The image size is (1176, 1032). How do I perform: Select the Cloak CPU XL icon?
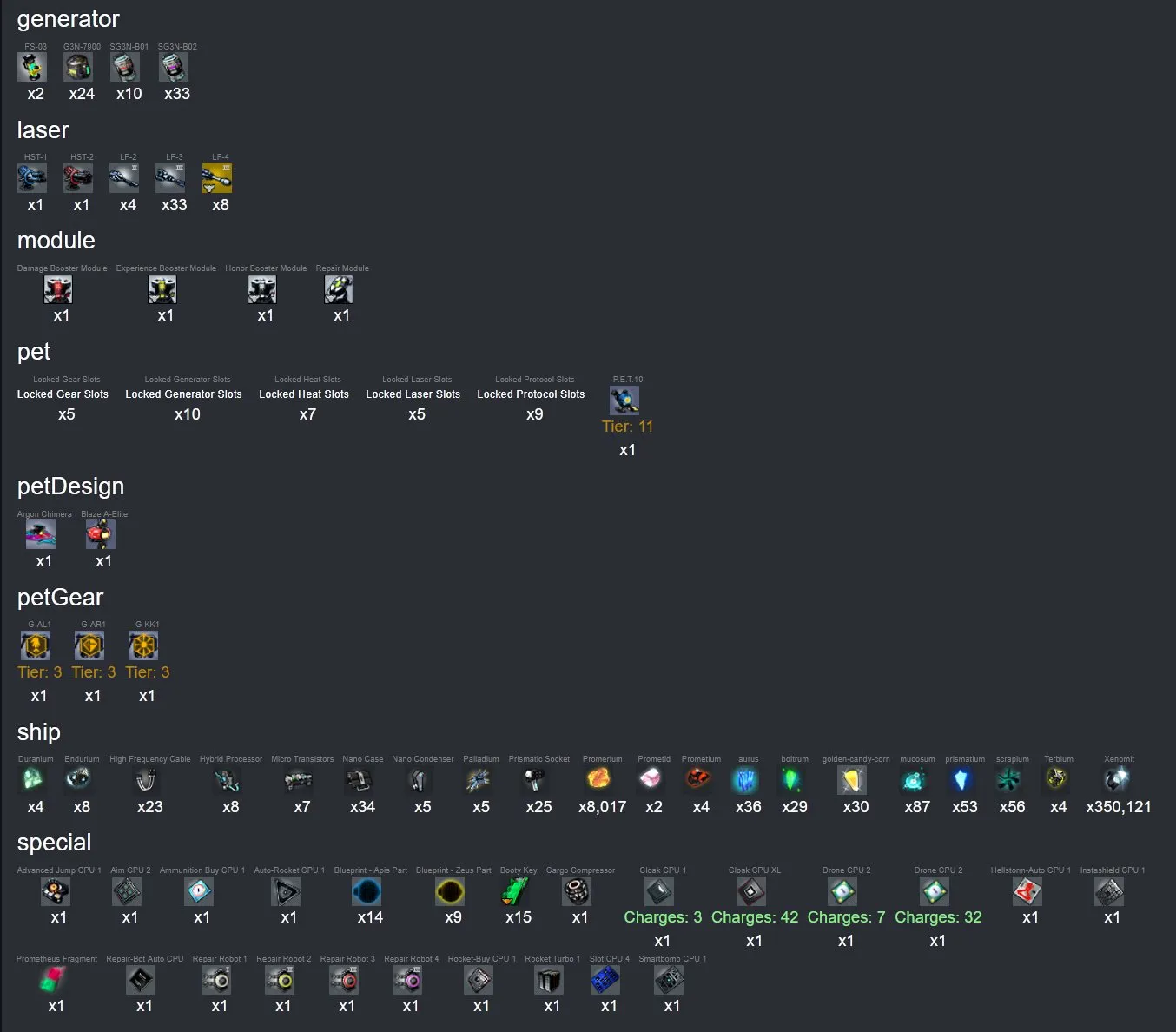pos(751,891)
